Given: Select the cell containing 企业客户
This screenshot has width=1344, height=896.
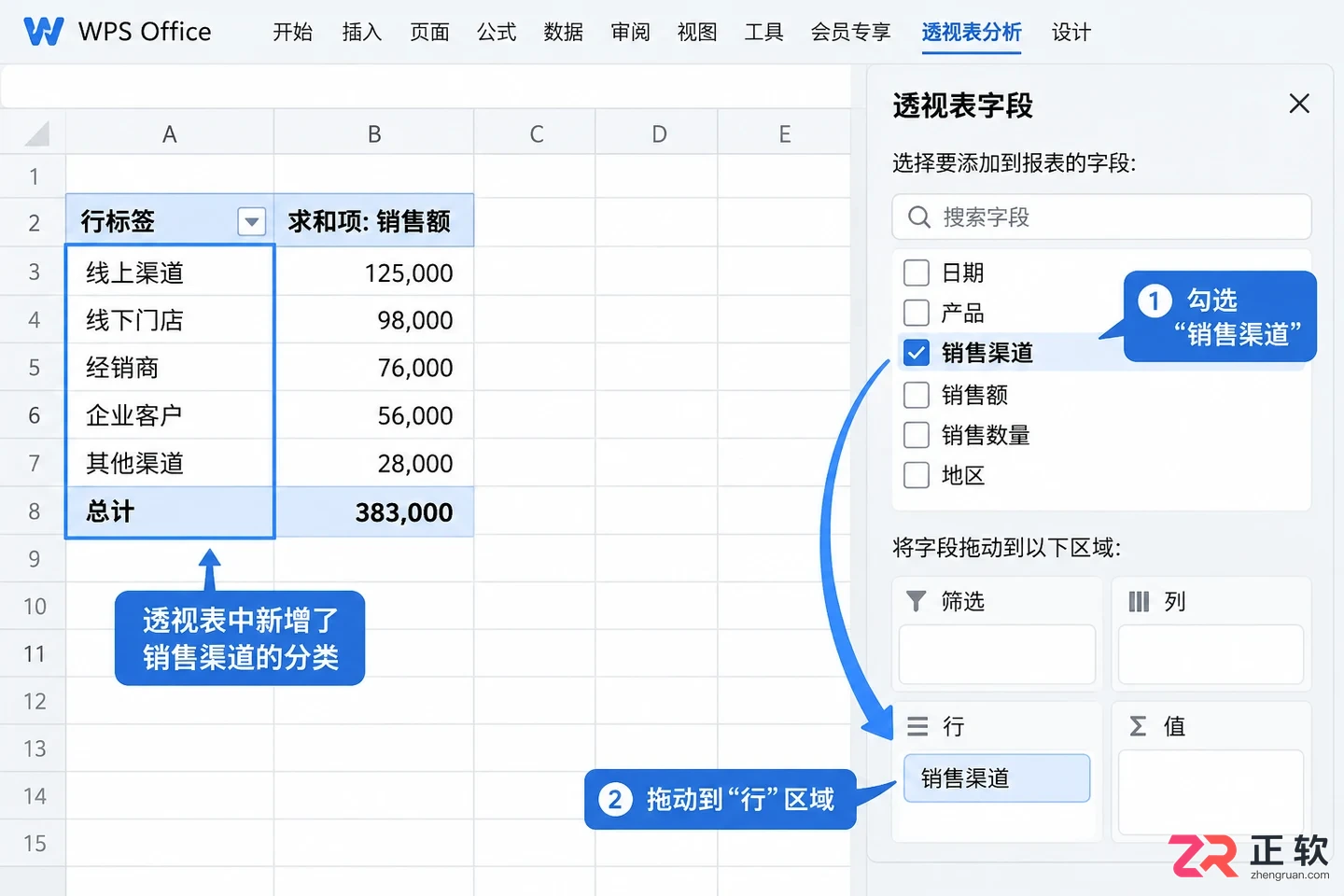Looking at the screenshot, I should [170, 415].
